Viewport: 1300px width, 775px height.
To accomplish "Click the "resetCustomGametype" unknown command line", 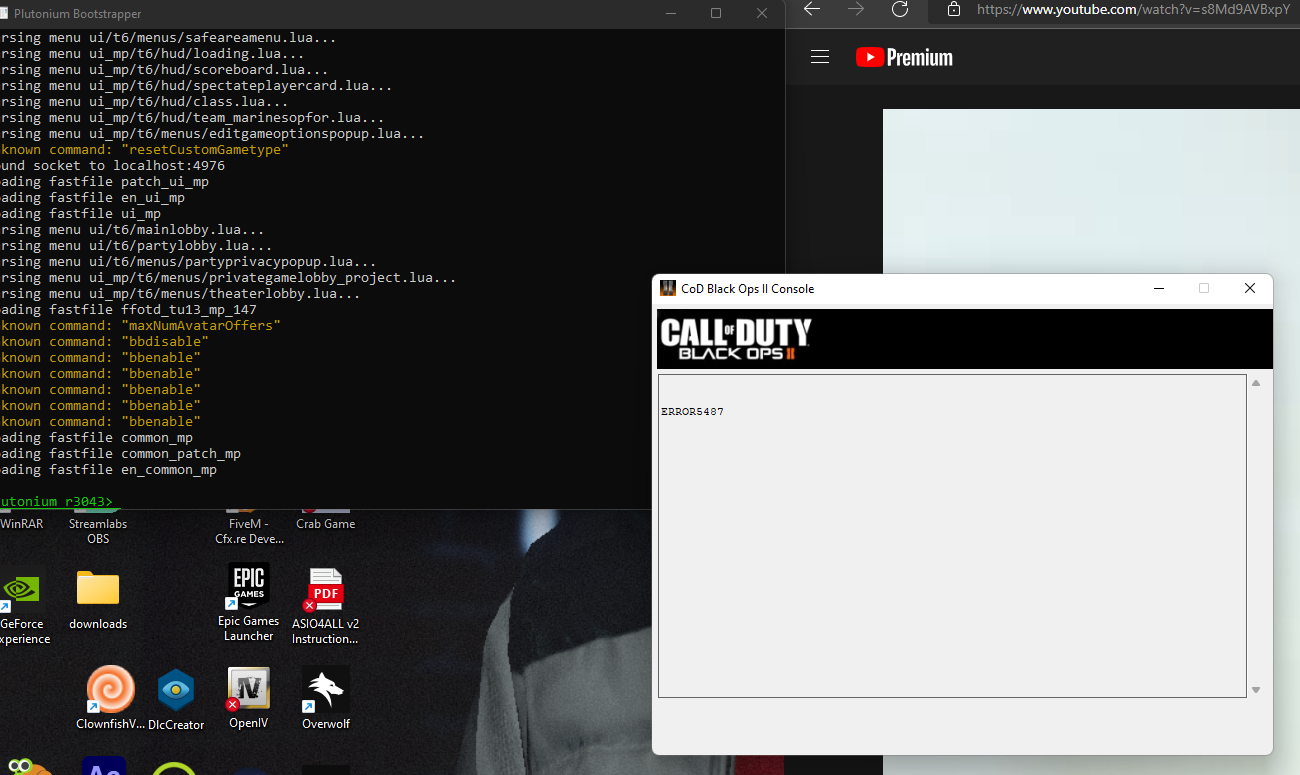I will point(145,149).
